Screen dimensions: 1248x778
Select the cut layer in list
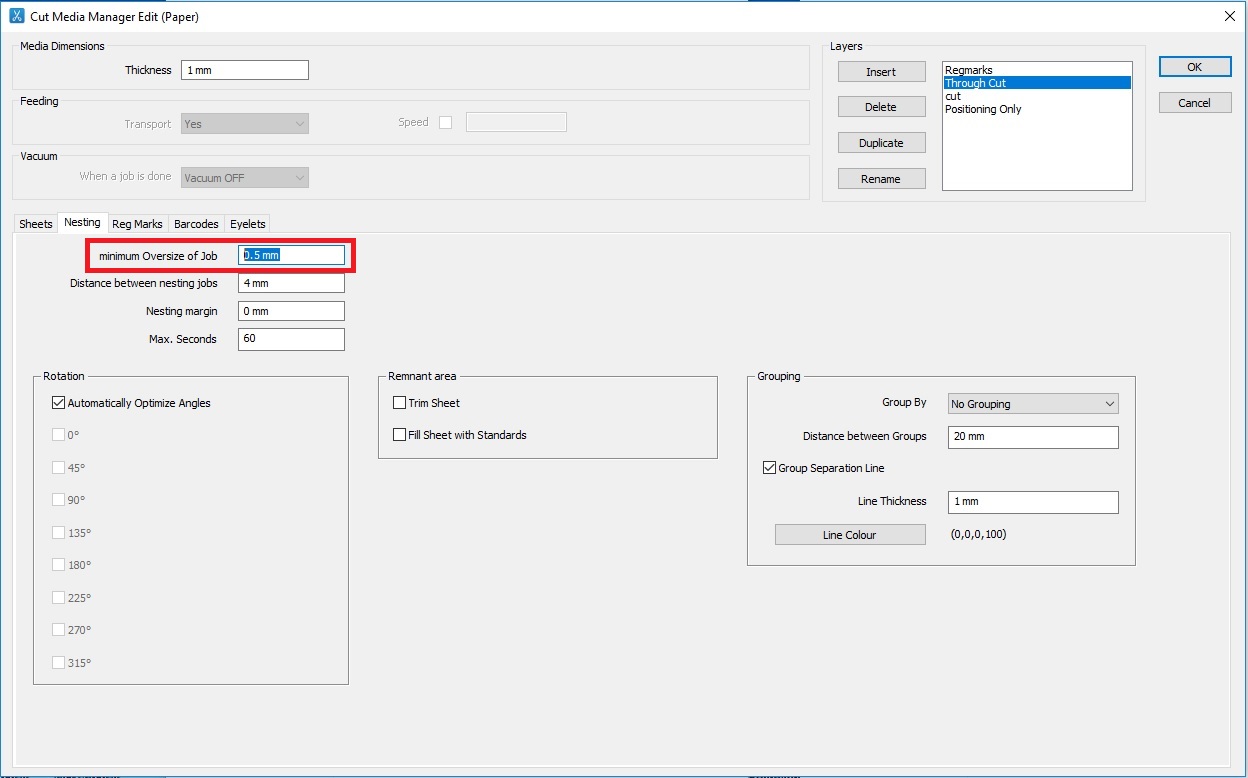pyautogui.click(x=1037, y=96)
